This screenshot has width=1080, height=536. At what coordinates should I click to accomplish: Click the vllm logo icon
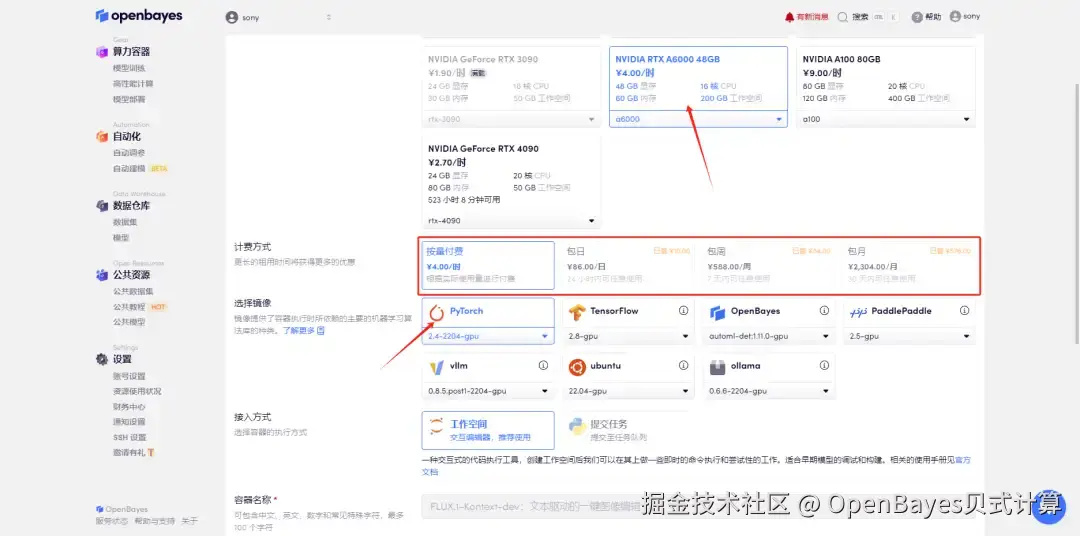[436, 367]
